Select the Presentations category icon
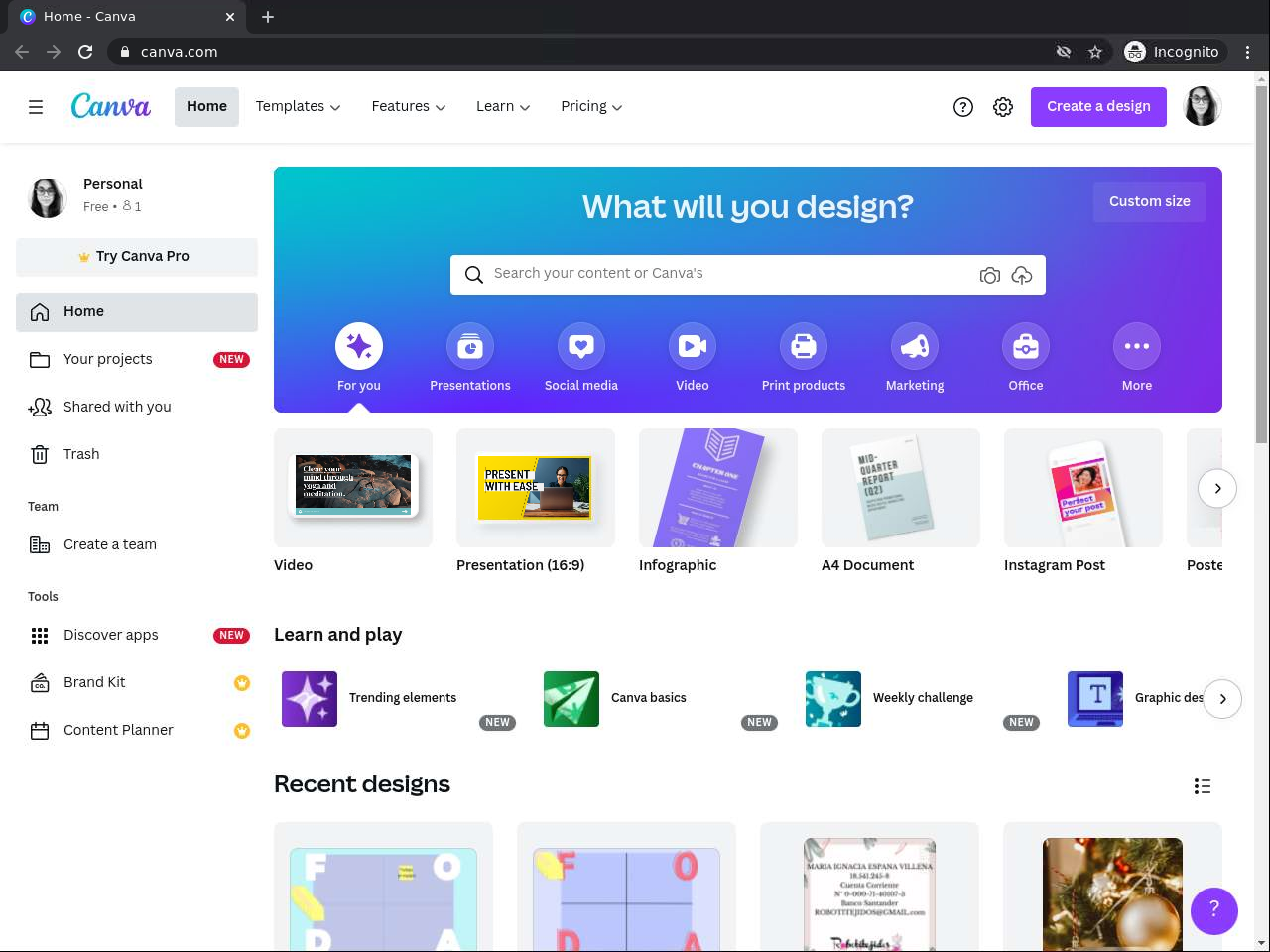This screenshot has width=1270, height=952. tap(470, 346)
